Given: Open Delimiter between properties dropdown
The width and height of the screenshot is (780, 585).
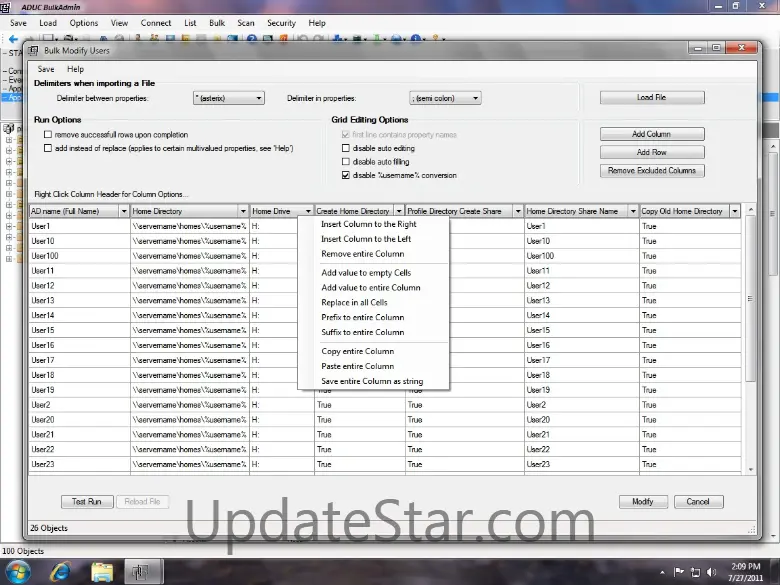Looking at the screenshot, I should [229, 98].
